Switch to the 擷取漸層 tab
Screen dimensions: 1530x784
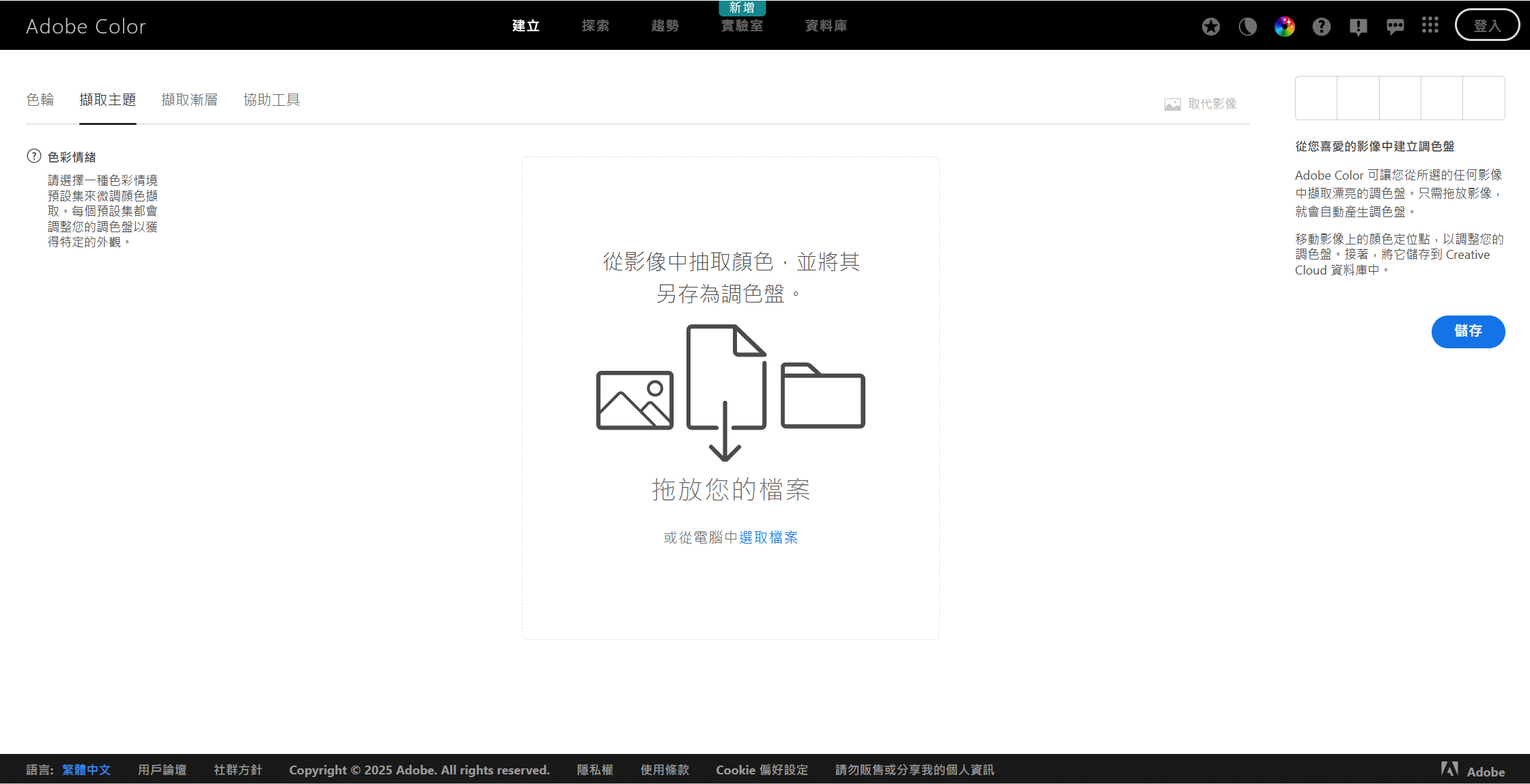coord(189,100)
